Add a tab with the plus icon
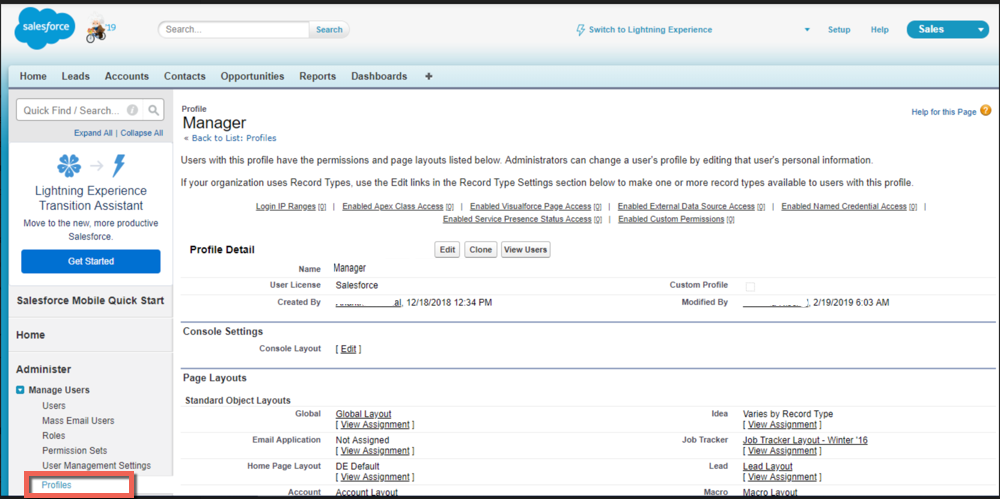The height and width of the screenshot is (499, 1000). (429, 76)
